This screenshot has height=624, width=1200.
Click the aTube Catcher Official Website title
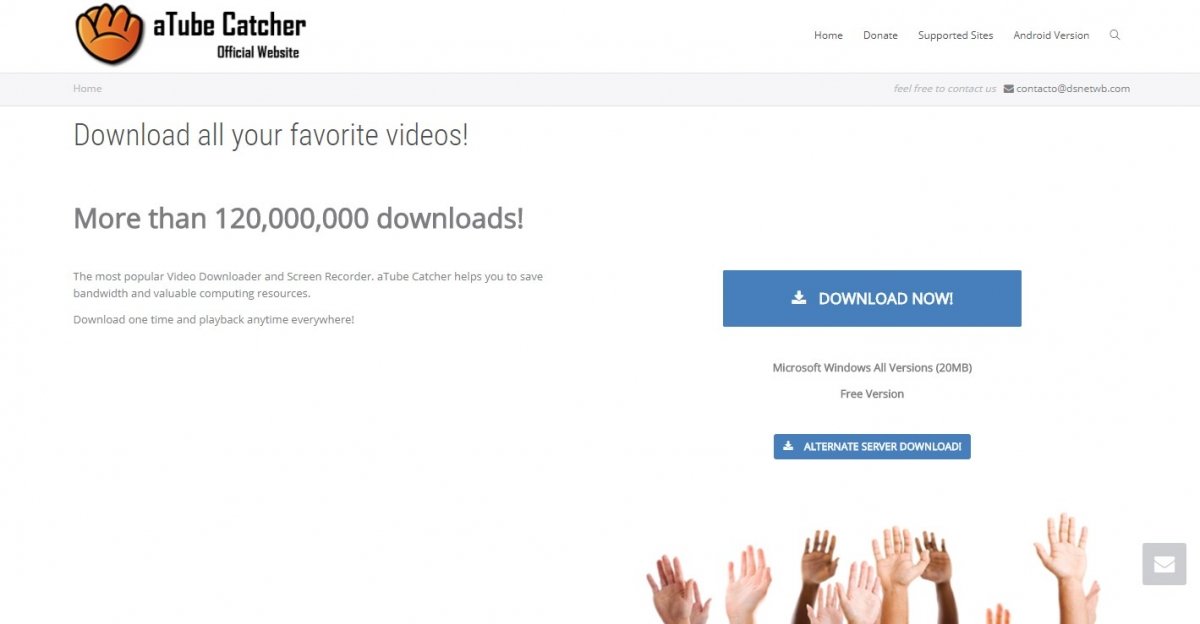coord(229,35)
